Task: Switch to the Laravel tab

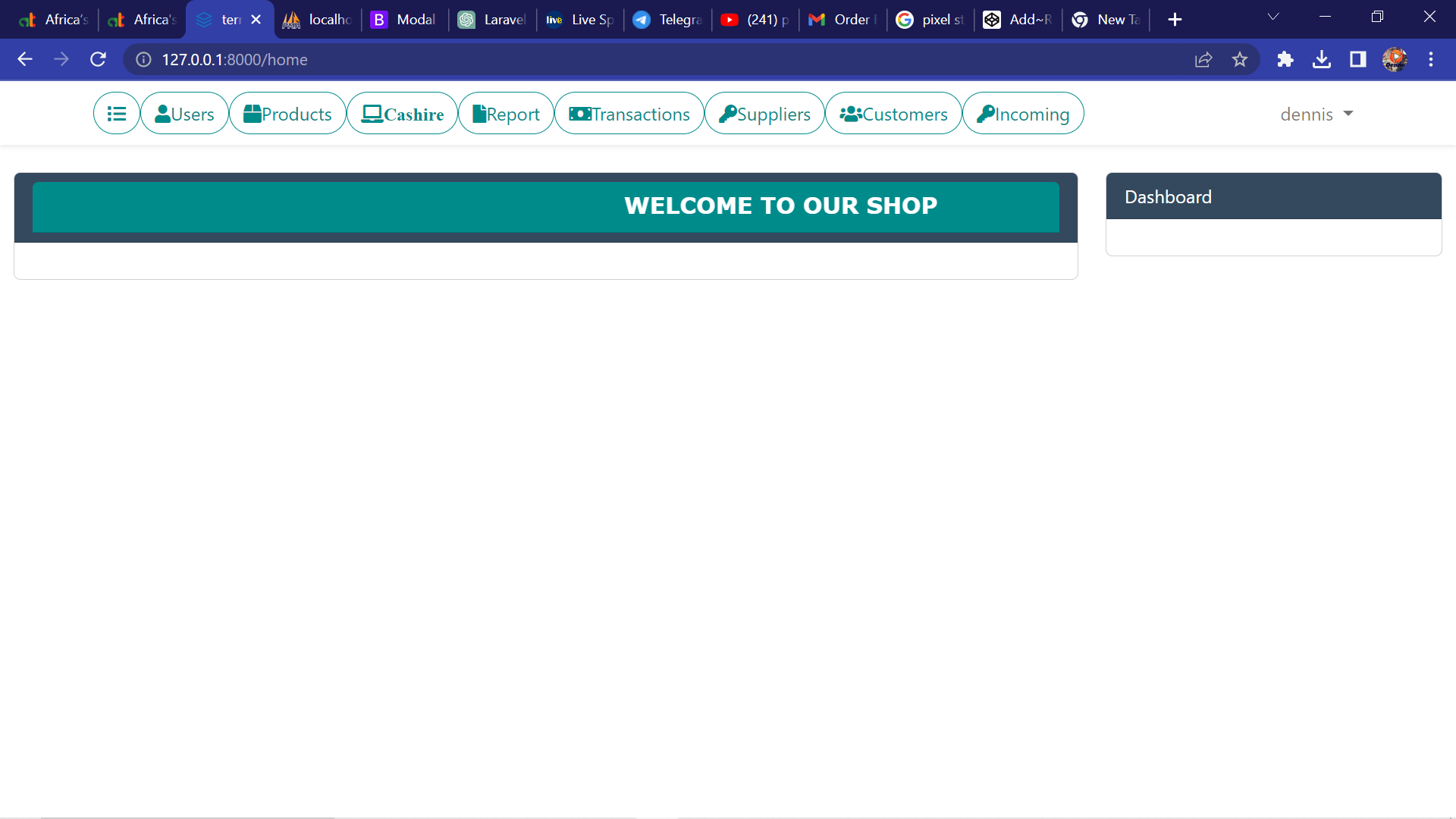Action: [x=492, y=20]
